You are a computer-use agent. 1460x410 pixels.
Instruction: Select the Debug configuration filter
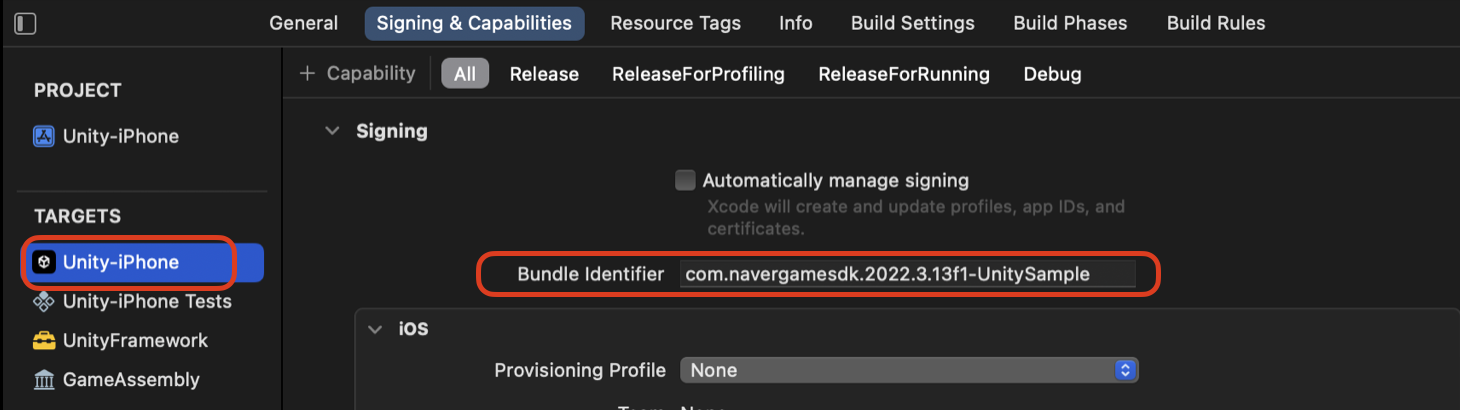point(1052,74)
